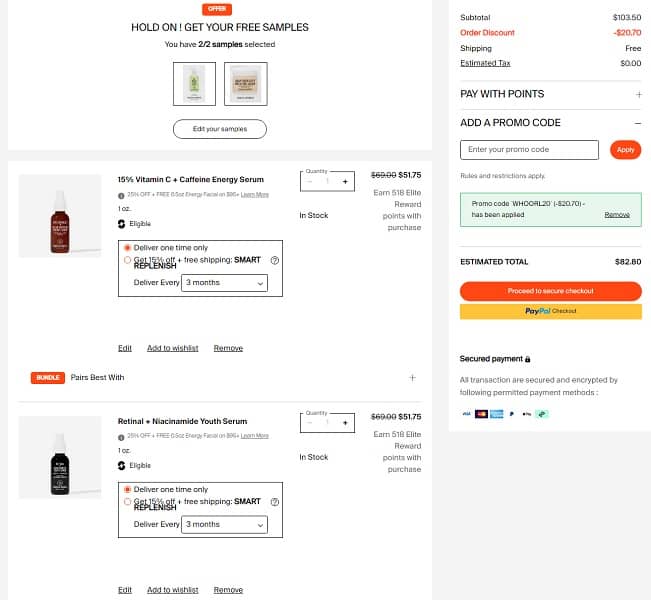Screen dimensions: 651x600
Task: Remove the applied WHOORL20 promo code
Action: point(617,215)
